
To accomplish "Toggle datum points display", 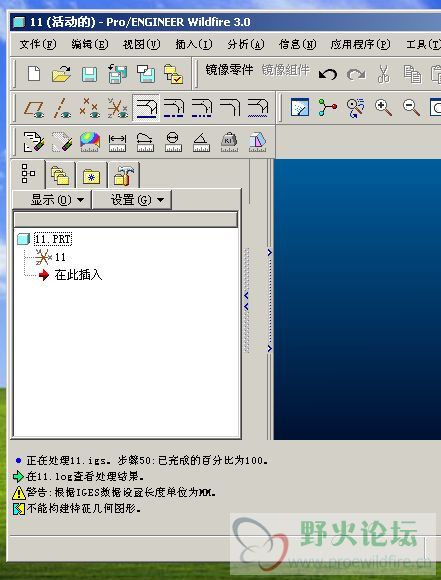I will click(90, 108).
